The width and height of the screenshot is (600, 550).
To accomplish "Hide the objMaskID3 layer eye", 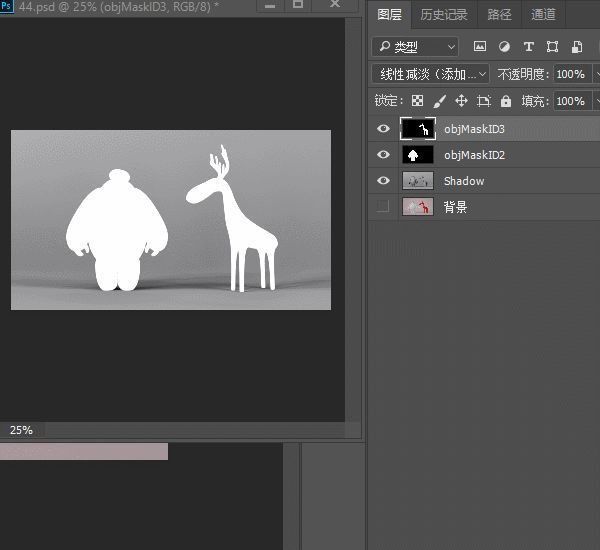I will click(383, 129).
